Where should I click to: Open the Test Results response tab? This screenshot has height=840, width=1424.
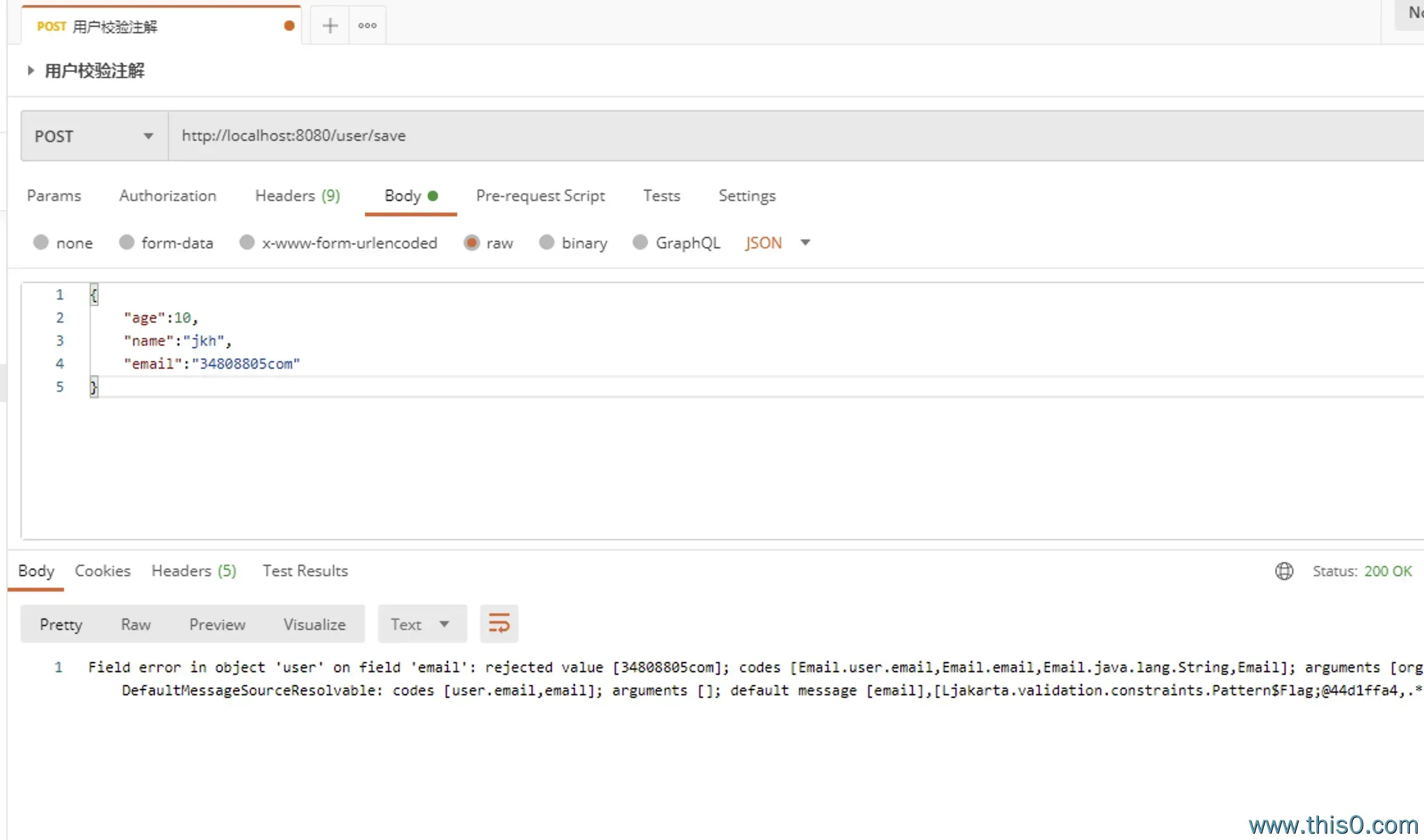[x=305, y=571]
